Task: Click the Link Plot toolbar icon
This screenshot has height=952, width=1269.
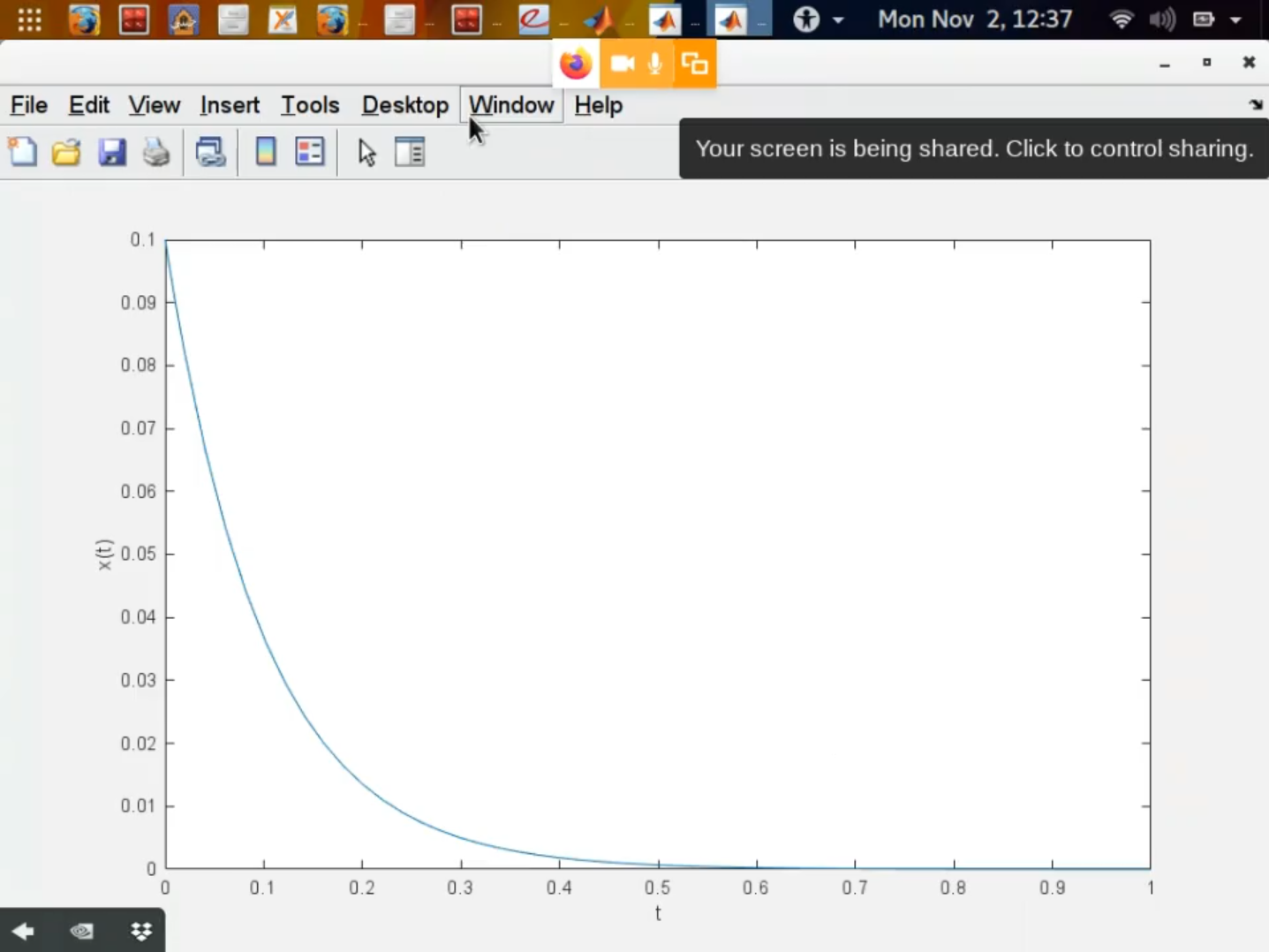Action: click(x=210, y=152)
